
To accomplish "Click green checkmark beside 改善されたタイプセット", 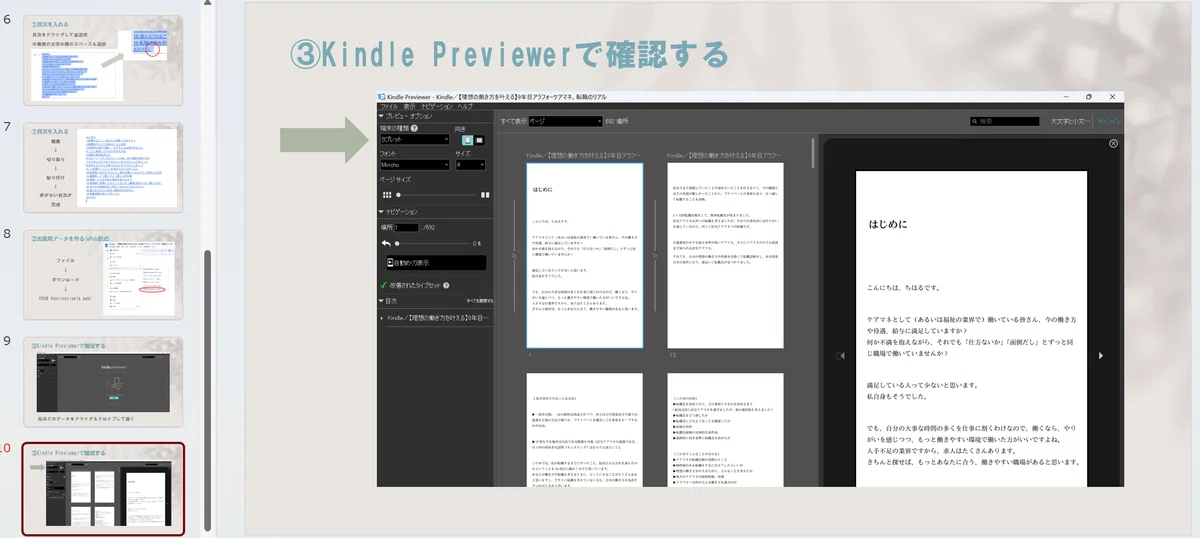I will (x=384, y=285).
